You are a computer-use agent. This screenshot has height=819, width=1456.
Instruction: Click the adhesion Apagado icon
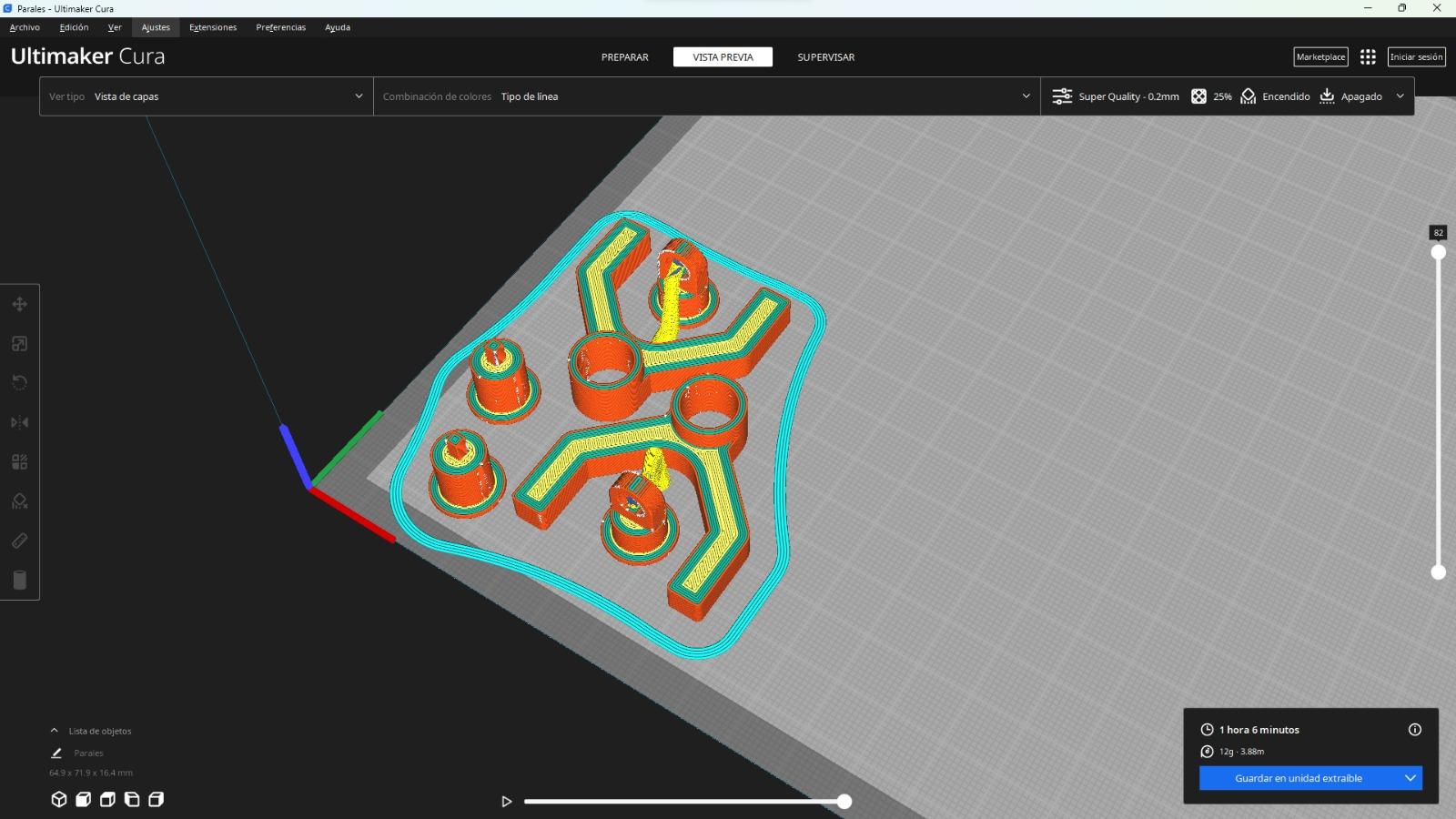click(1328, 96)
